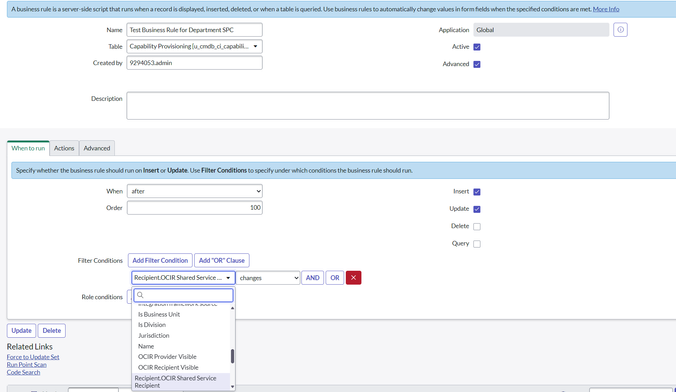Switch to When to run tab
The width and height of the screenshot is (676, 392).
click(28, 148)
